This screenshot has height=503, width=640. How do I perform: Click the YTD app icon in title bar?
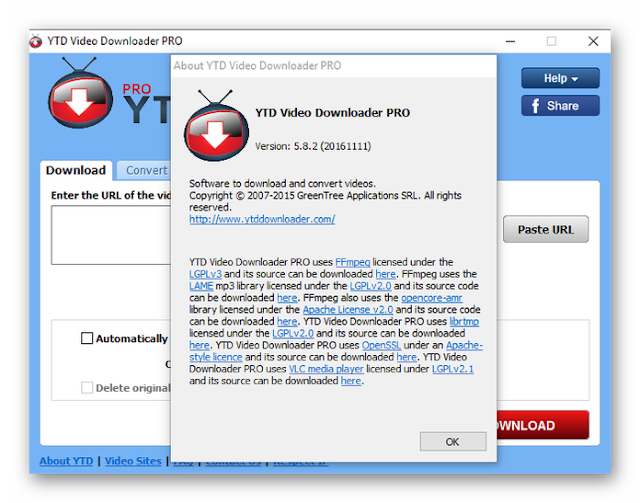point(36,41)
